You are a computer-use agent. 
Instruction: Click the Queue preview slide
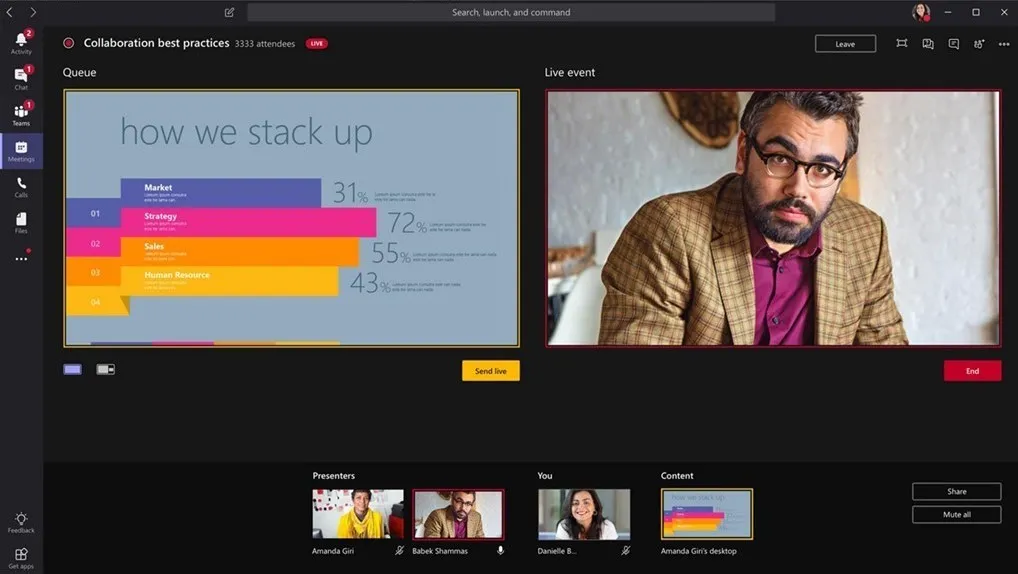[292, 218]
